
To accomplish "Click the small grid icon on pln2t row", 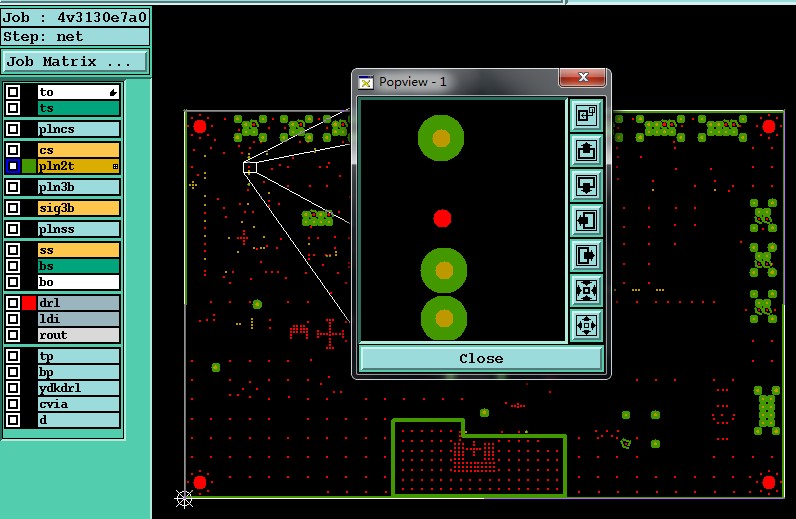I will [115, 166].
